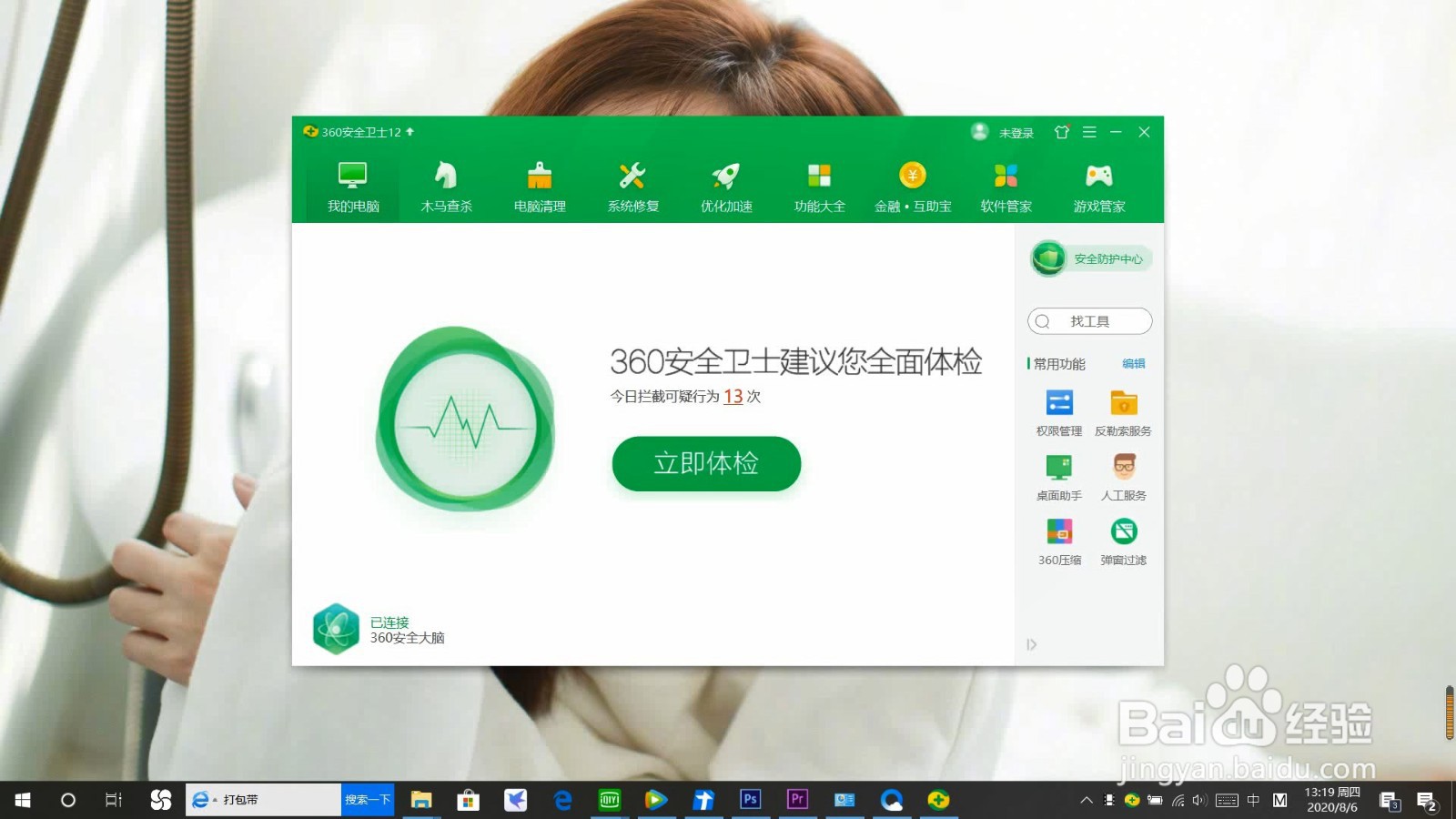
Task: Open 功能大全 all features tab
Action: point(819,187)
